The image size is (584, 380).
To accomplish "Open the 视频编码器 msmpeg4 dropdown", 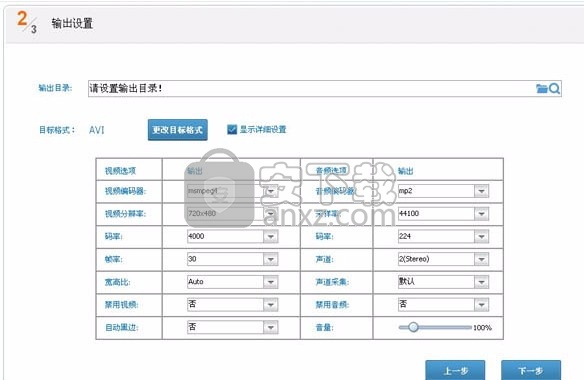I will click(271, 191).
